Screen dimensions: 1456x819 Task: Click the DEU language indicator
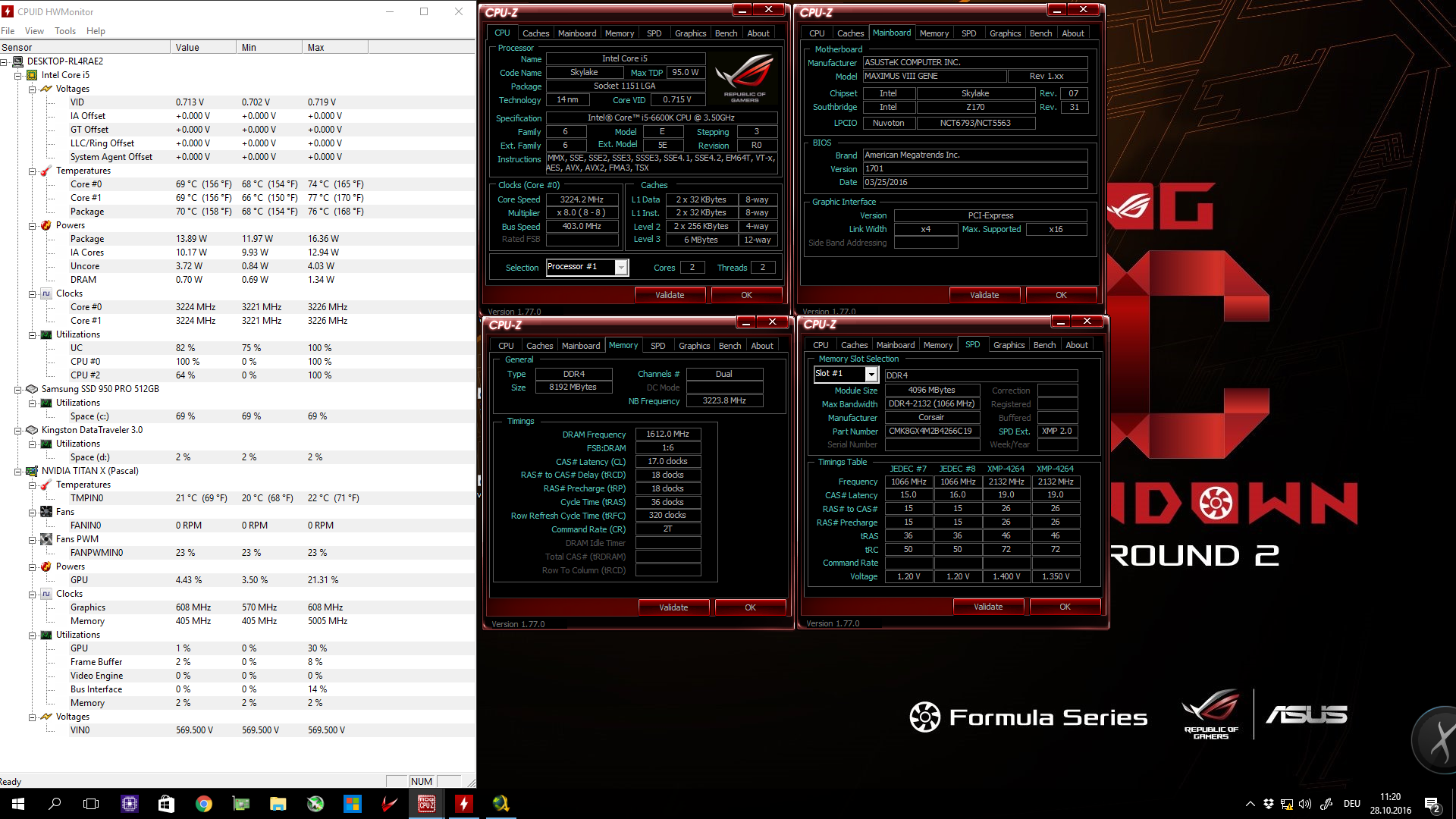coord(1351,804)
